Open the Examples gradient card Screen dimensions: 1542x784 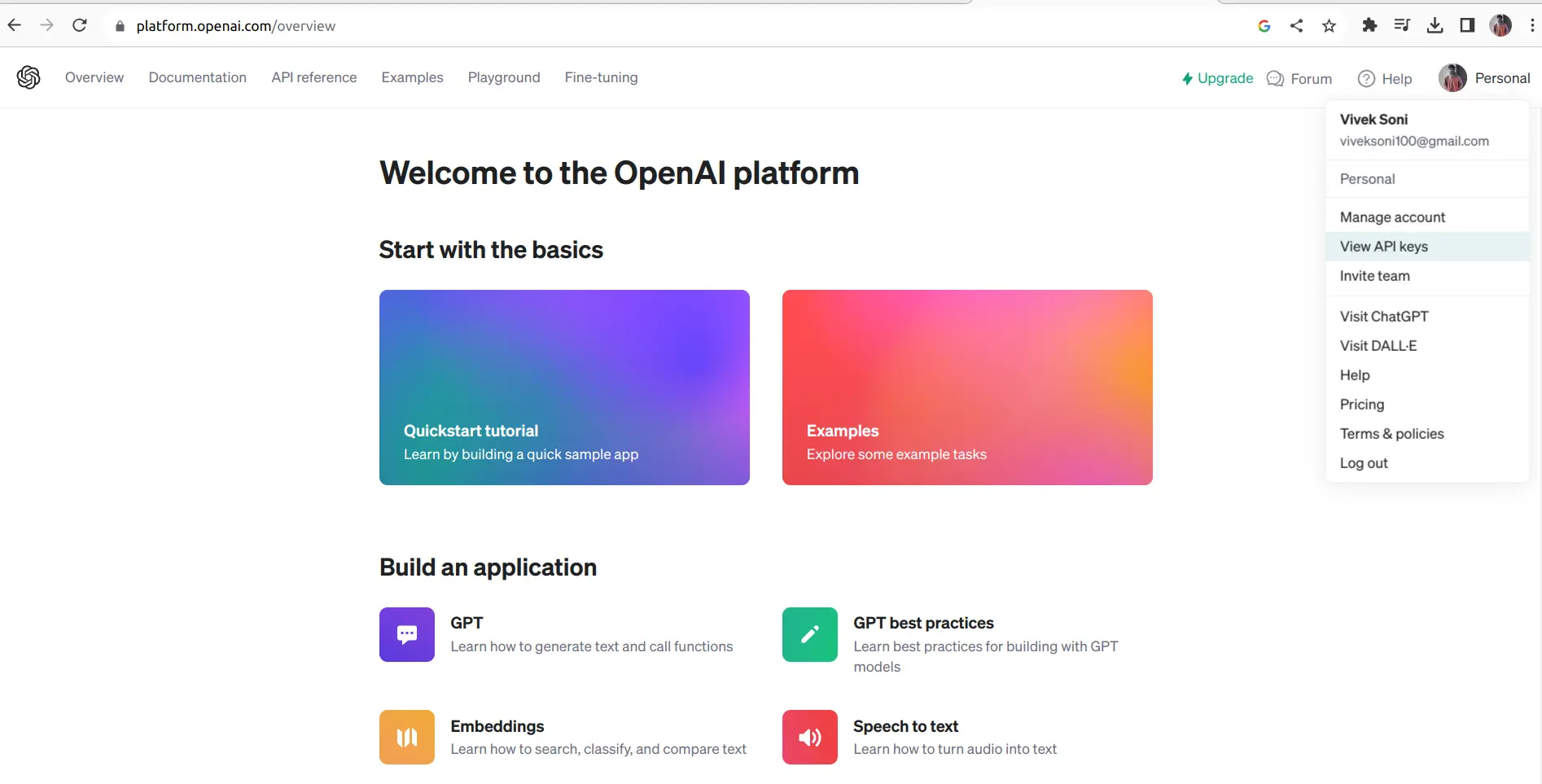tap(967, 388)
